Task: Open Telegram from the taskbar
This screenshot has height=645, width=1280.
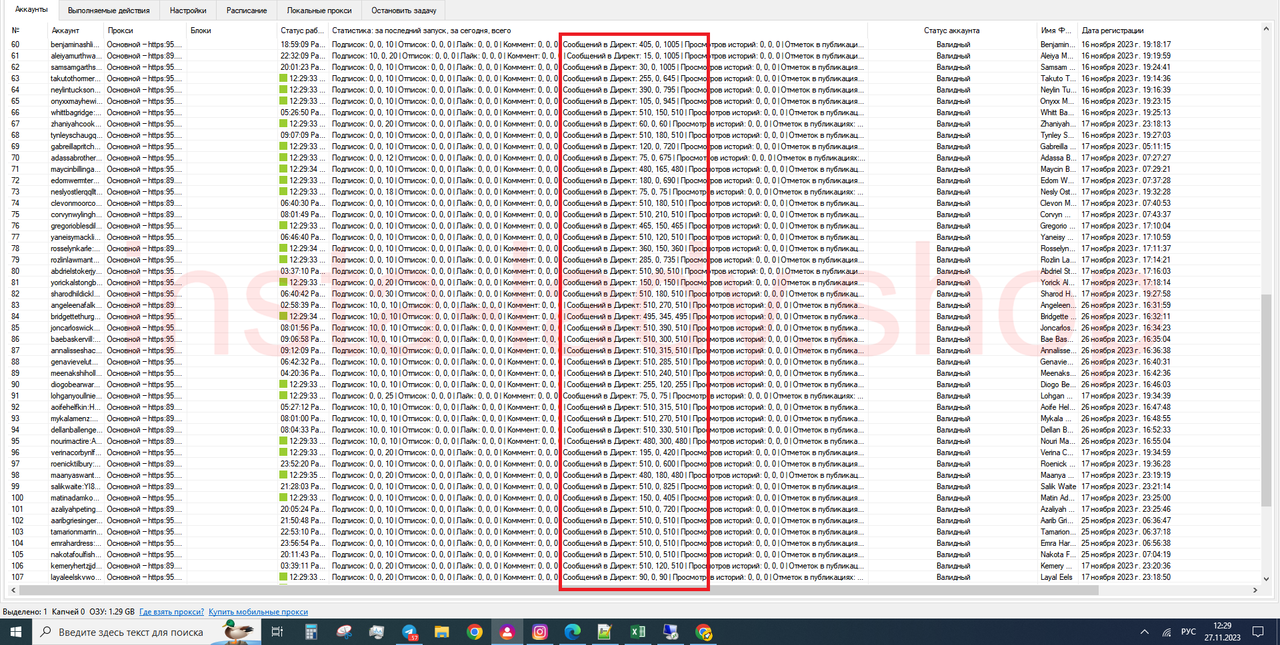Action: pyautogui.click(x=409, y=632)
